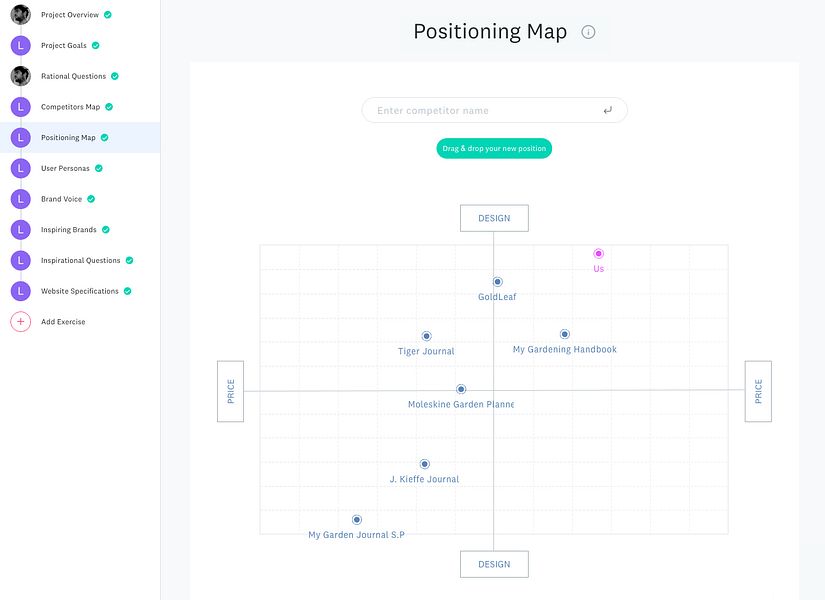Open the Positioning Map sidebar item
Viewport: 825px width, 600px height.
click(68, 138)
